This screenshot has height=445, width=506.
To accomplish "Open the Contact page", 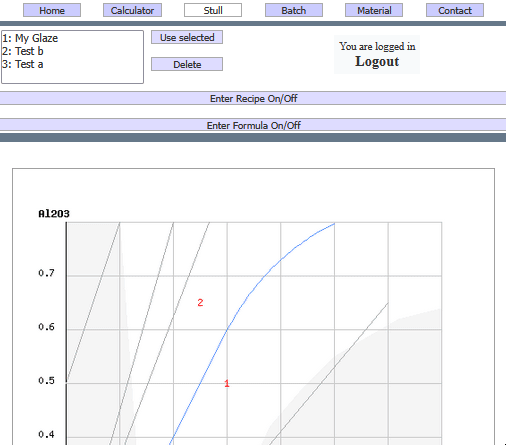I will click(455, 10).
